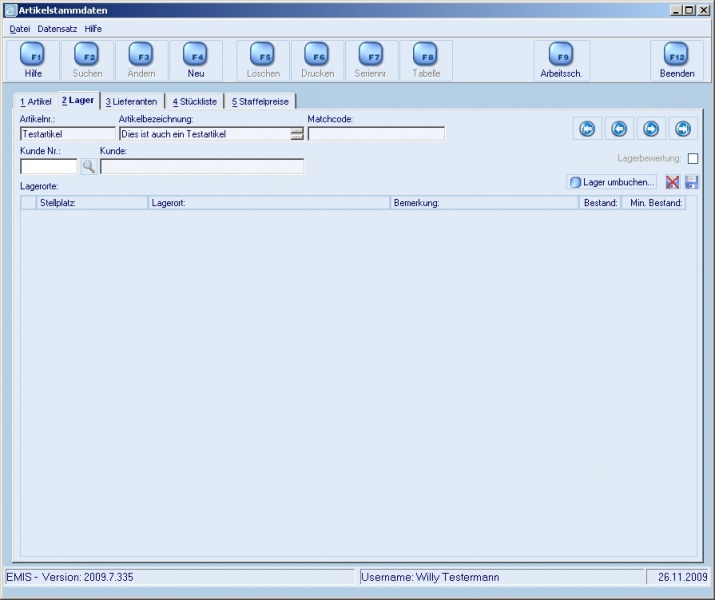Click the F5 Löschen toolbar button
This screenshot has height=600, width=715.
point(263,61)
